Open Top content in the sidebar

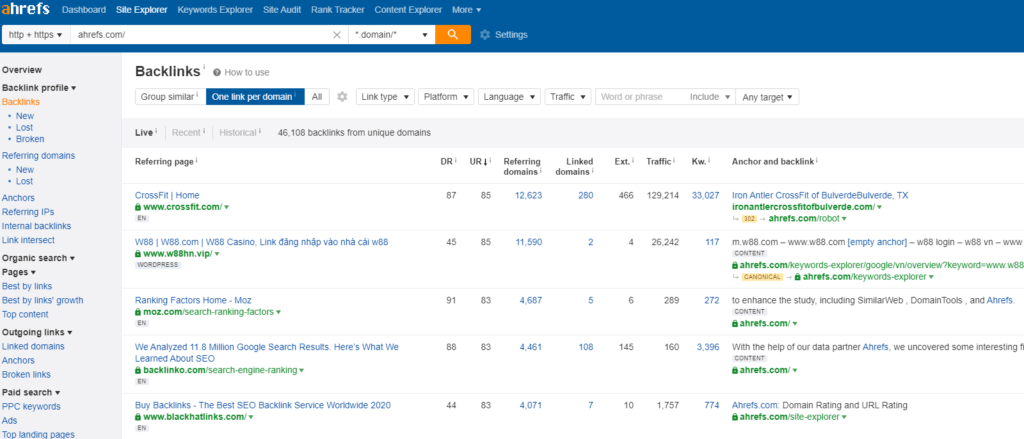[x=25, y=314]
